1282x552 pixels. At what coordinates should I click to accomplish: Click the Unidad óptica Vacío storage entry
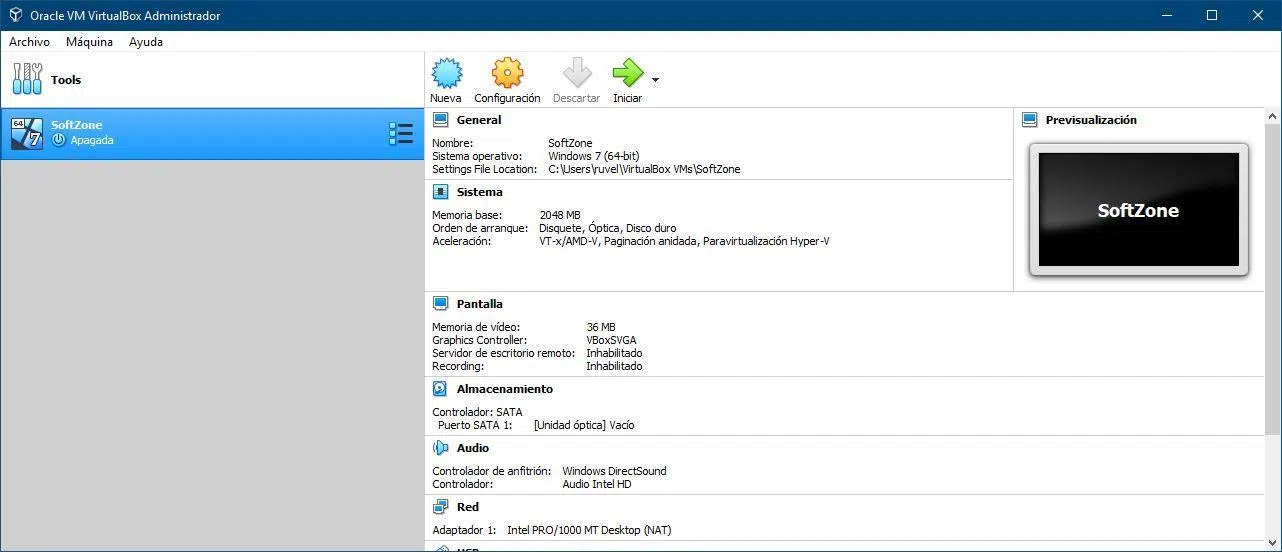(x=584, y=425)
